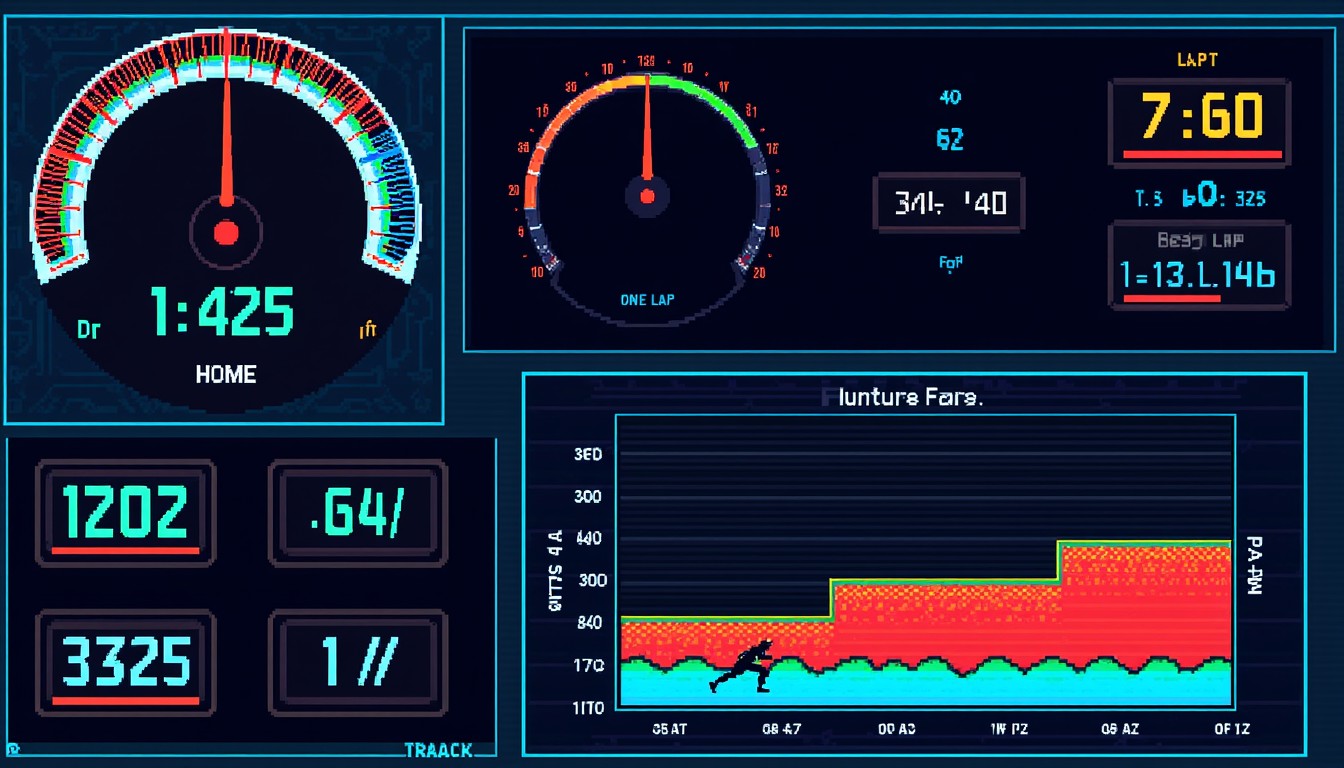Select the .G4/ readout box
Image resolution: width=1344 pixels, height=768 pixels.
point(358,512)
